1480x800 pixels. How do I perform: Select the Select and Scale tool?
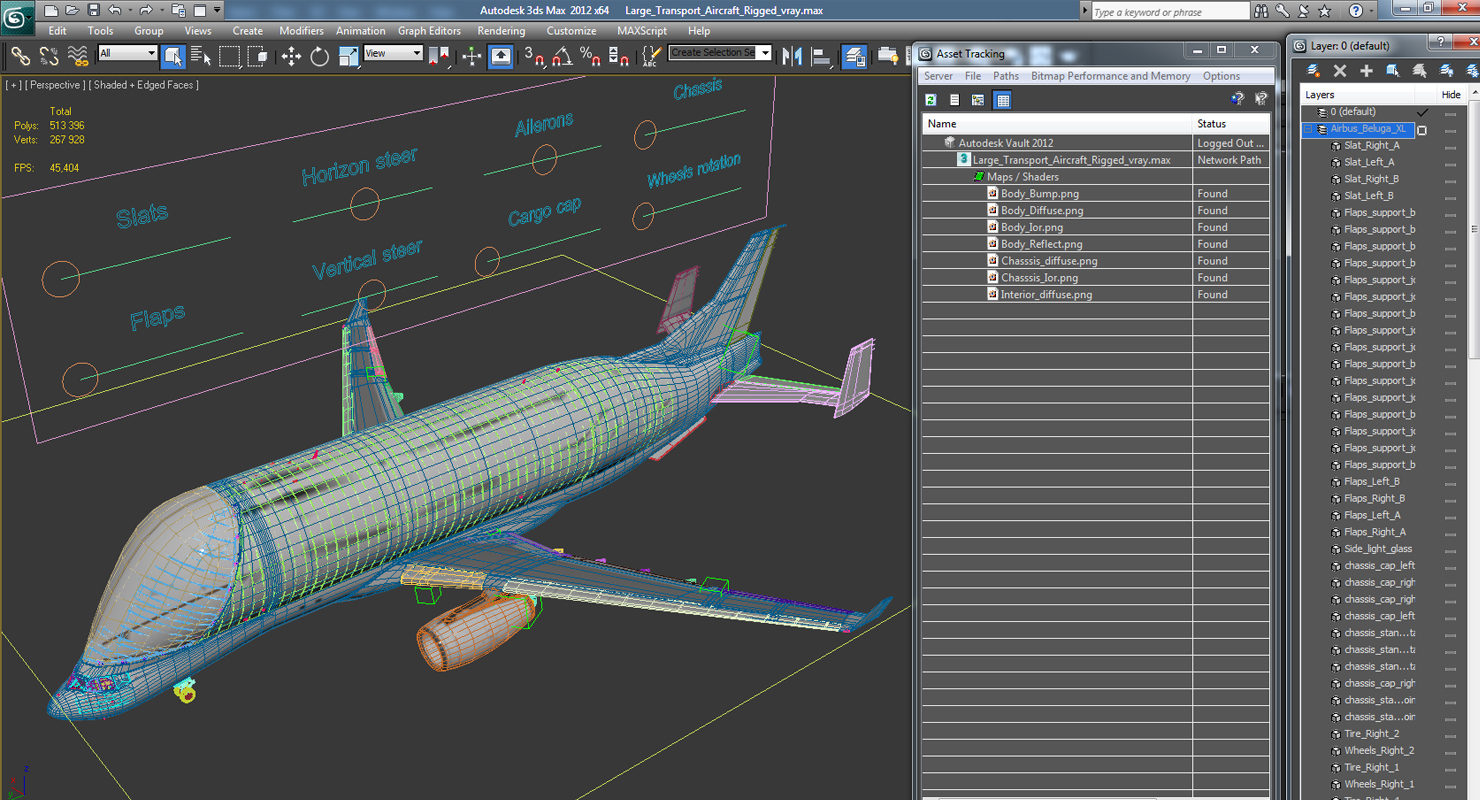(348, 56)
